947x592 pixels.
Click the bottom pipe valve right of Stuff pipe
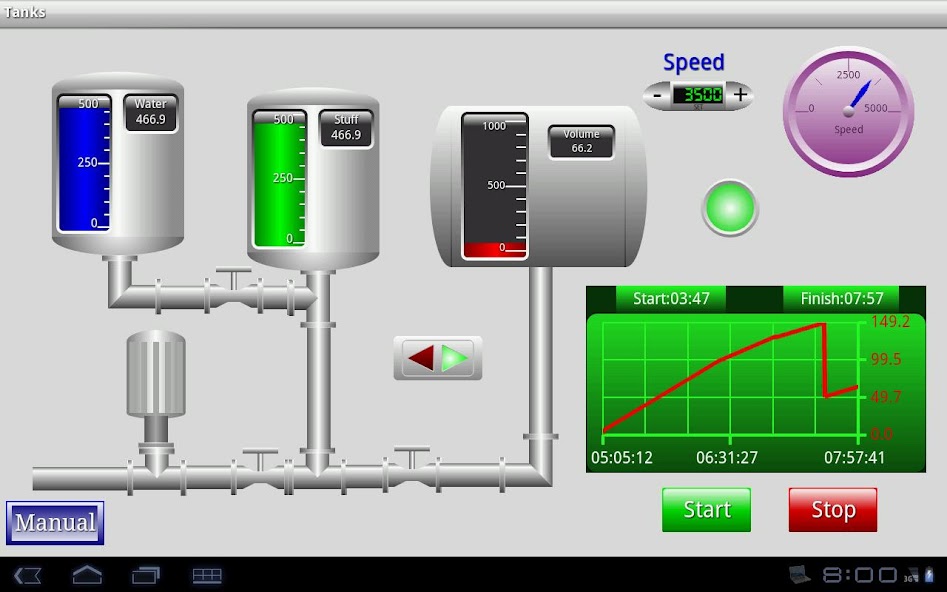(x=411, y=468)
